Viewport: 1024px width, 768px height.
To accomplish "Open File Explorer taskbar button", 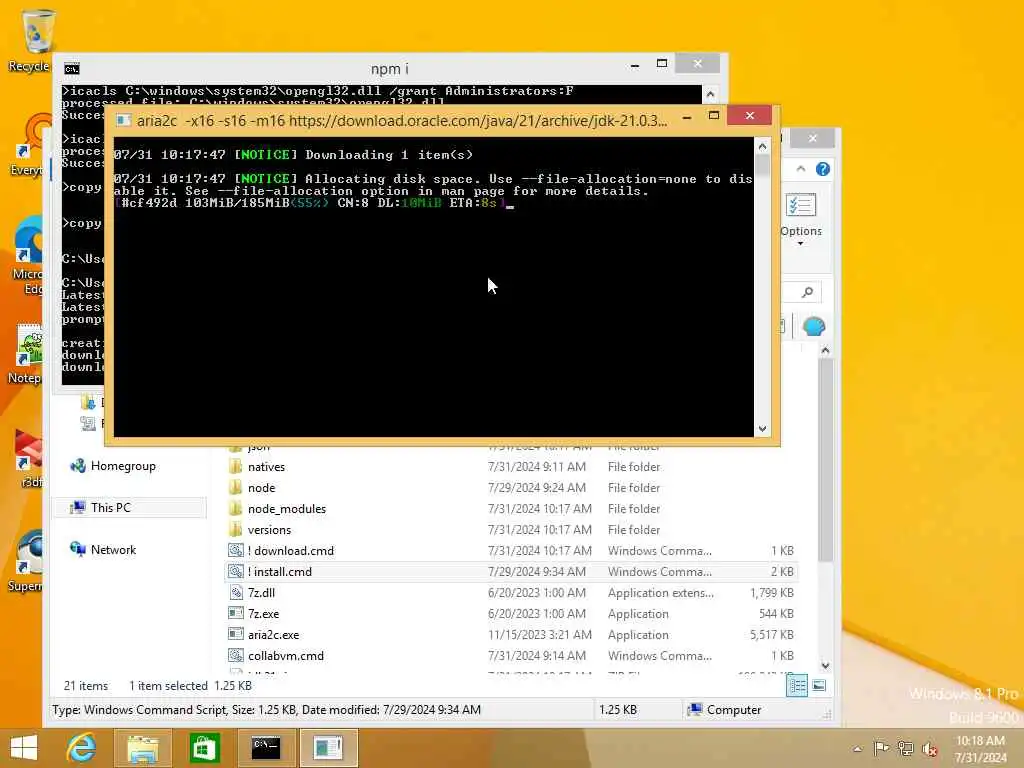I will point(142,748).
